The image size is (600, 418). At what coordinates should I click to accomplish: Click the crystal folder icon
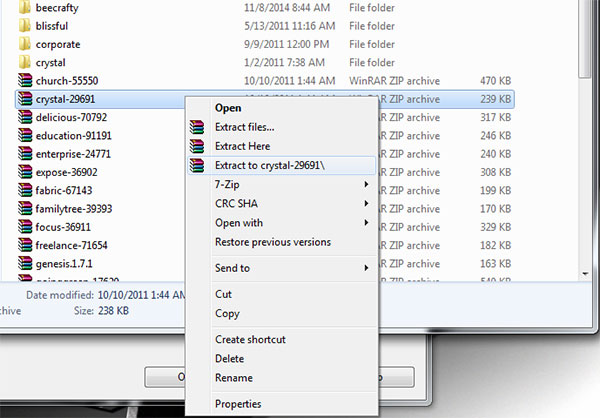click(25, 62)
